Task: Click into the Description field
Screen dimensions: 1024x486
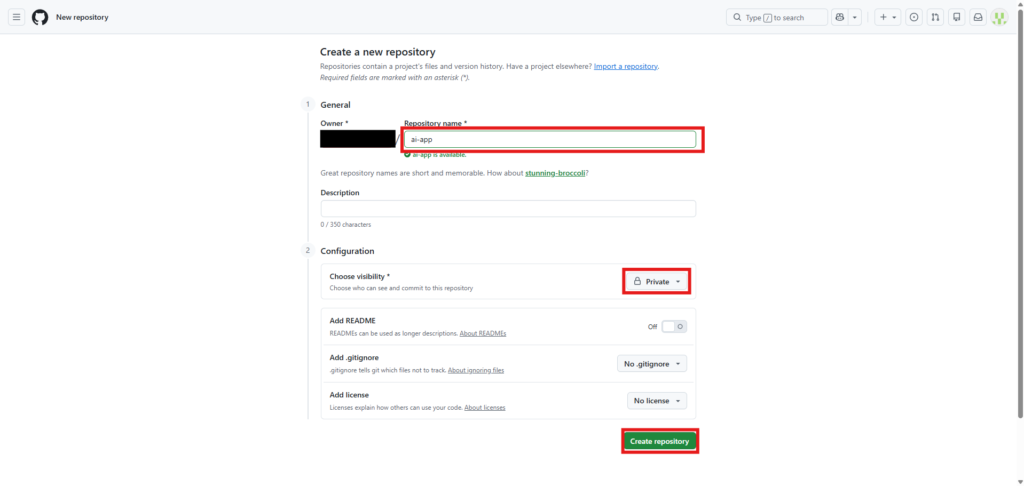Action: [x=508, y=208]
